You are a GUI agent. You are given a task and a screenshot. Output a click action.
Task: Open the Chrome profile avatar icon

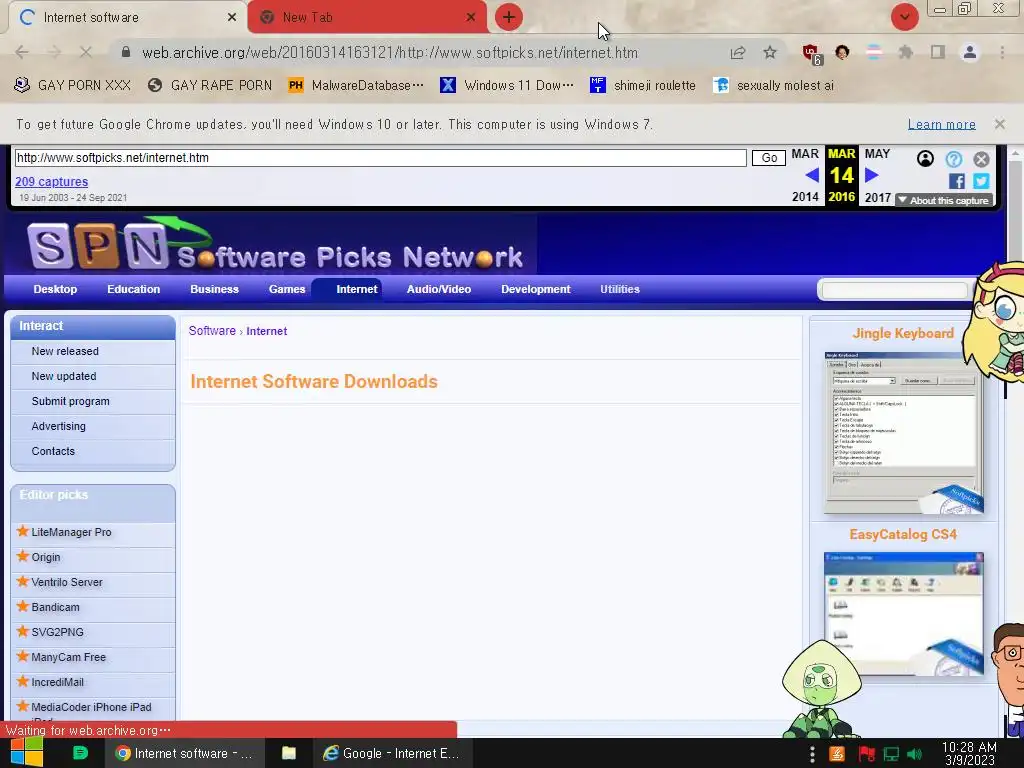(x=970, y=52)
